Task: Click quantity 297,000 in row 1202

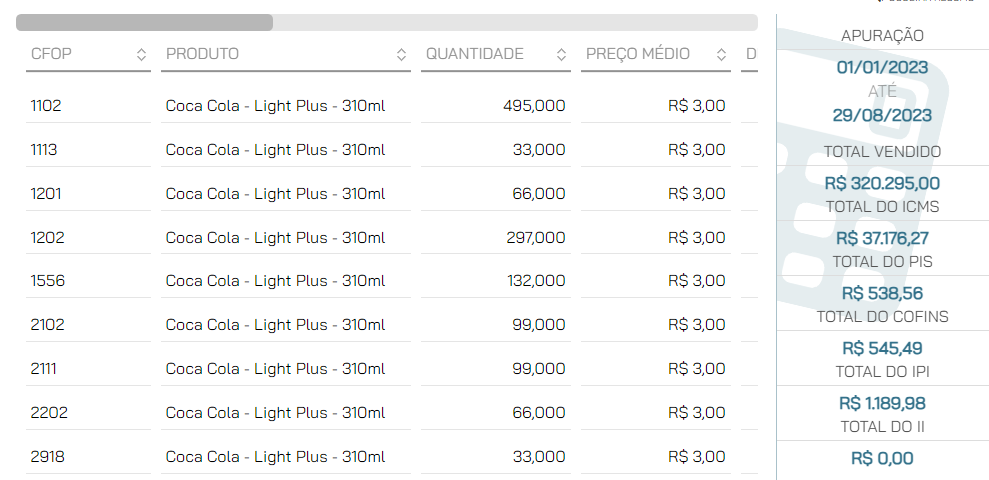Action: coord(536,238)
